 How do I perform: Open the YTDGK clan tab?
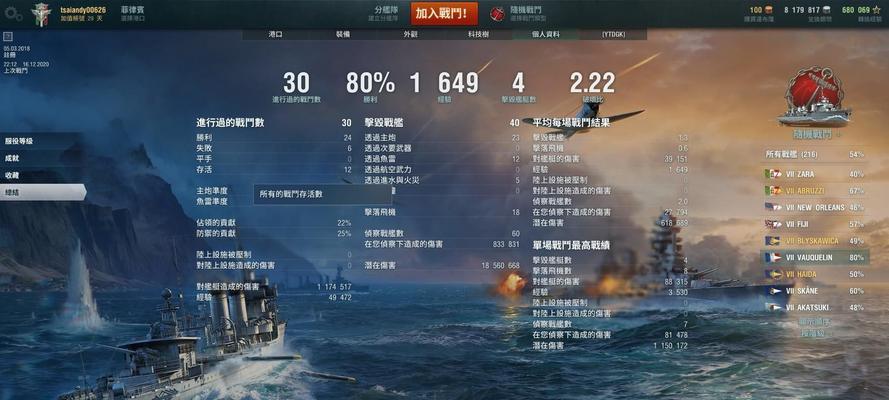(613, 34)
